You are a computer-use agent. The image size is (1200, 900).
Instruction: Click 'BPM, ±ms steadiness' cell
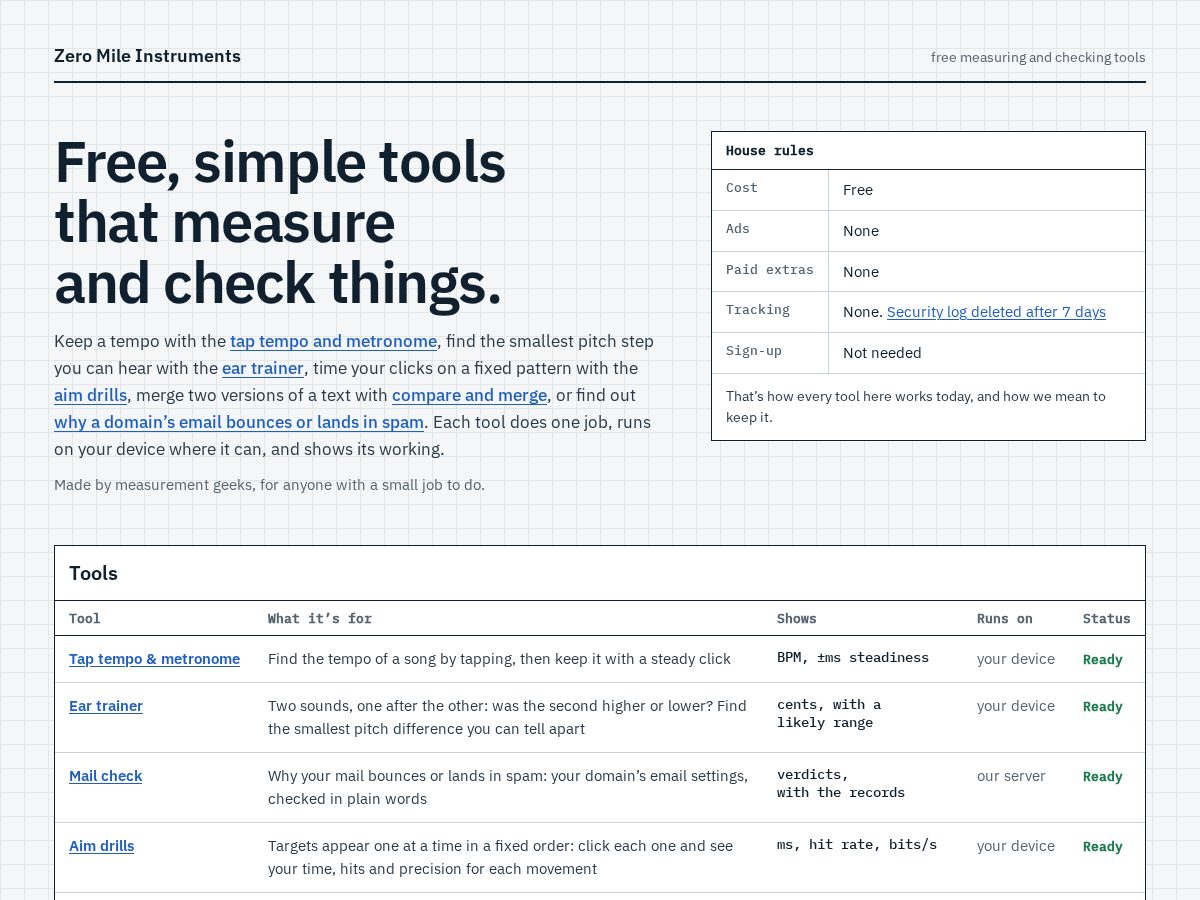coord(853,658)
